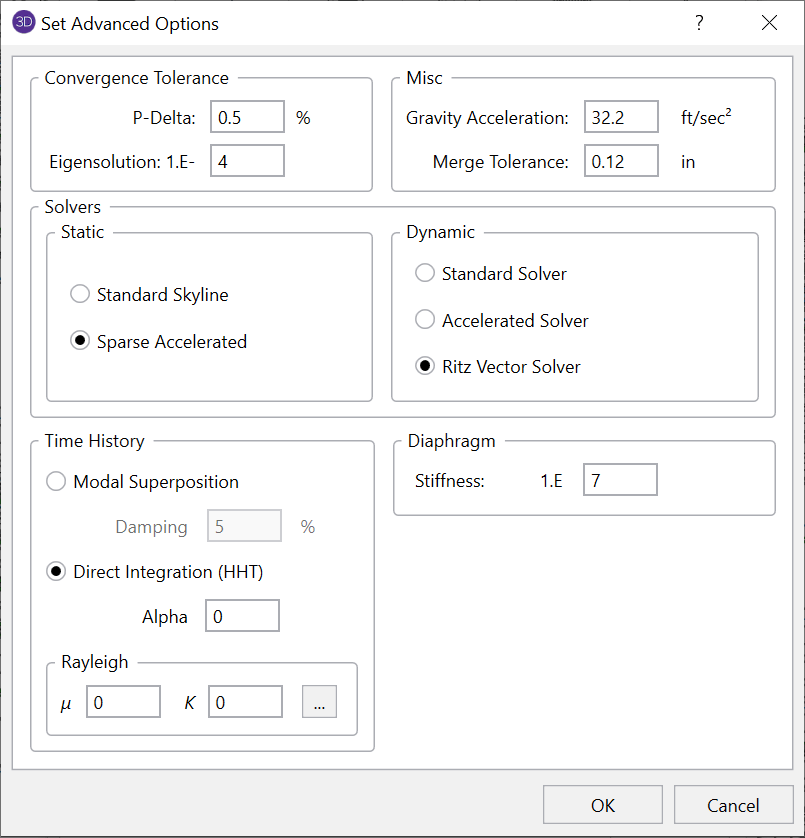This screenshot has height=838, width=805.
Task: Click the Rayleigh K input field
Action: (245, 702)
